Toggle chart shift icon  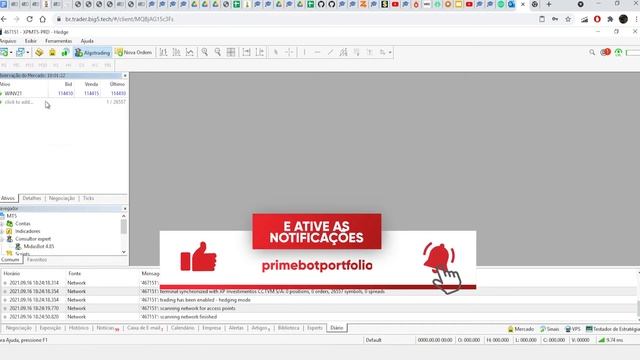pos(260,52)
